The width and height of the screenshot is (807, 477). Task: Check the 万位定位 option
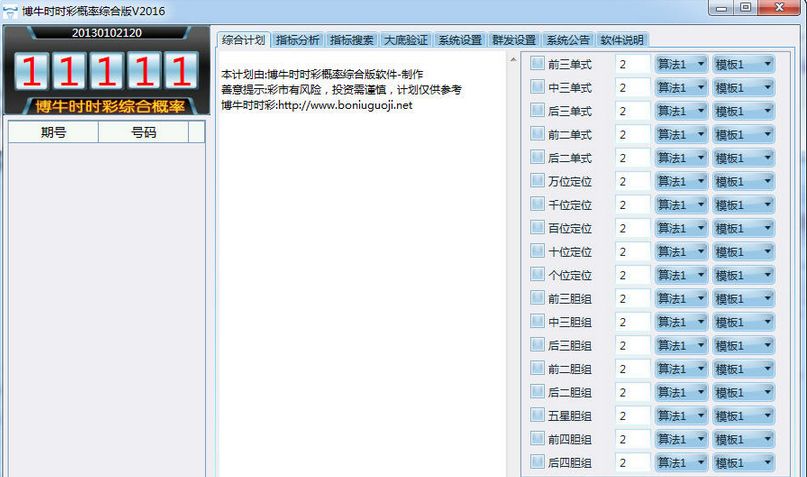pos(537,181)
